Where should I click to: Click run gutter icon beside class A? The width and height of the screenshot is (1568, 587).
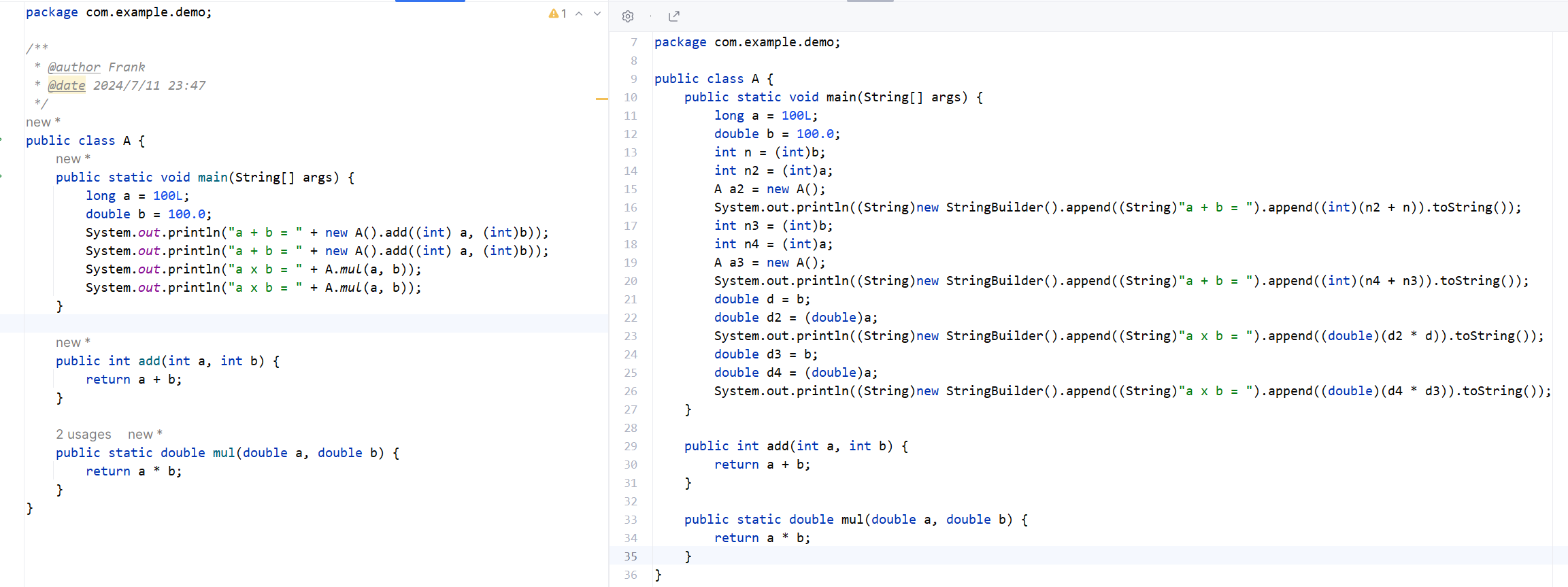[x=1, y=140]
